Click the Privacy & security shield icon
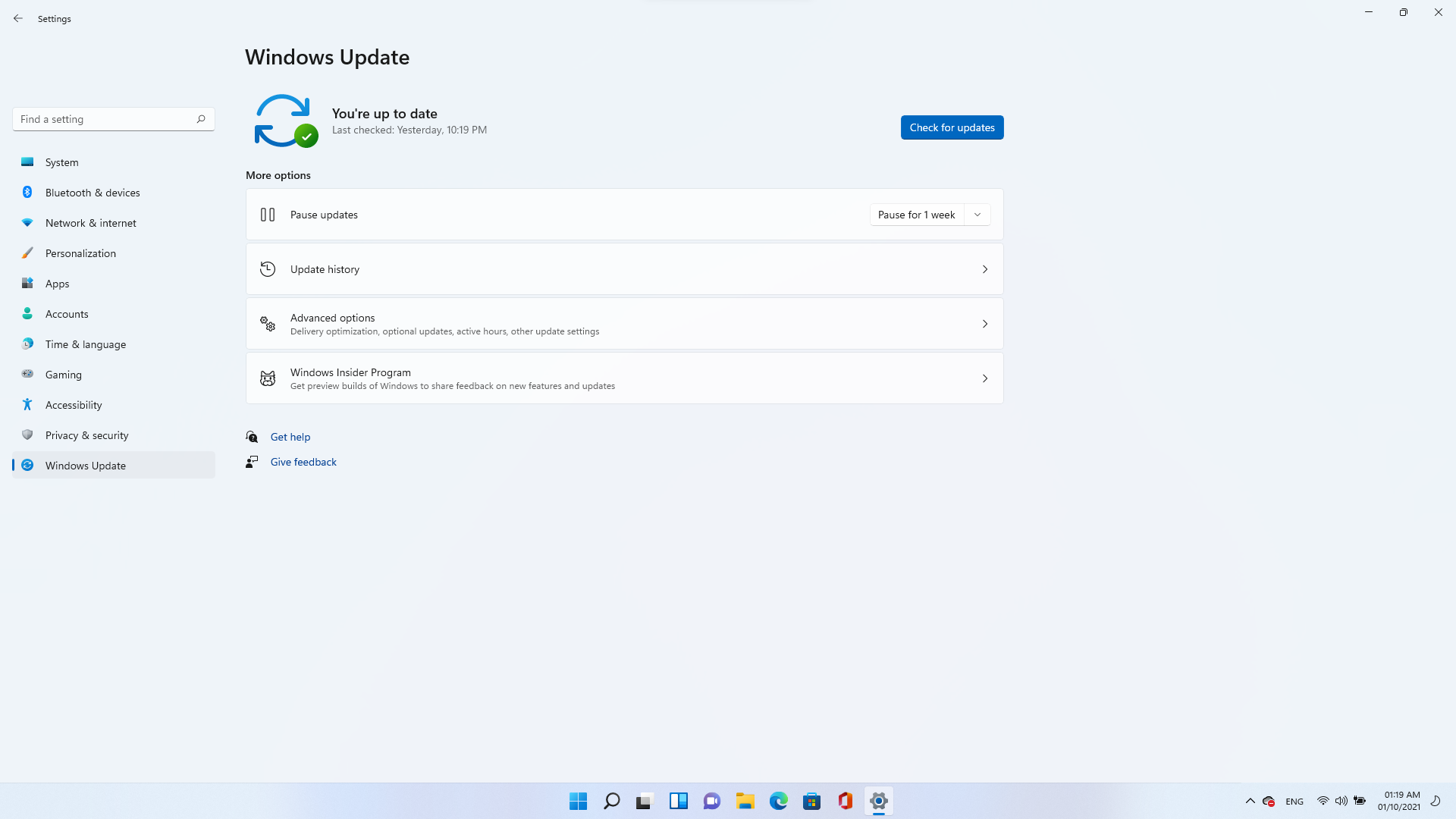This screenshot has height=819, width=1456. click(x=27, y=435)
